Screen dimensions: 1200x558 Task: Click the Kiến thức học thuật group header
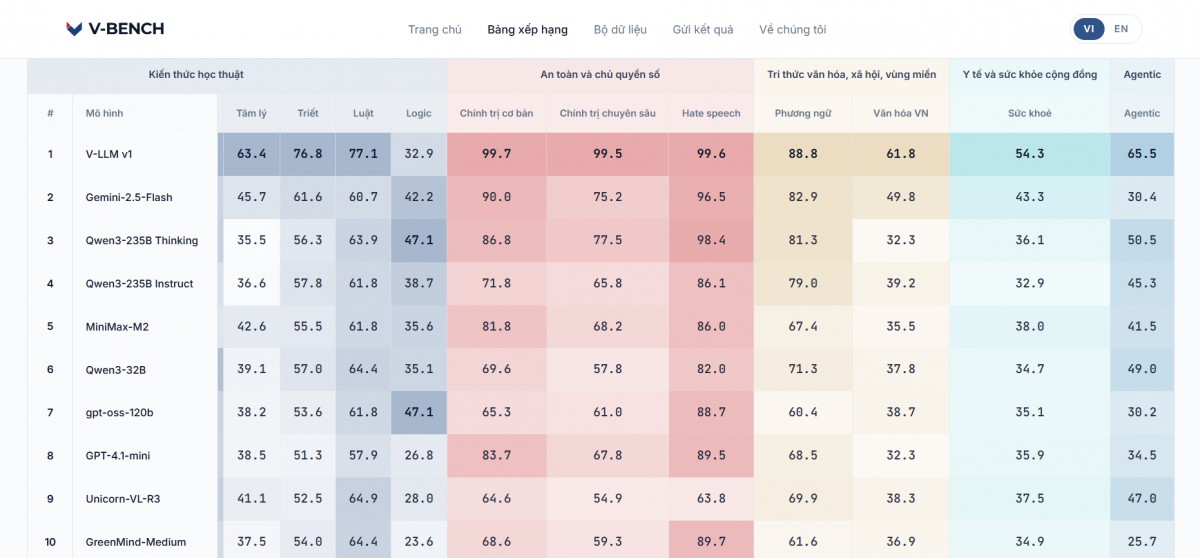click(196, 74)
